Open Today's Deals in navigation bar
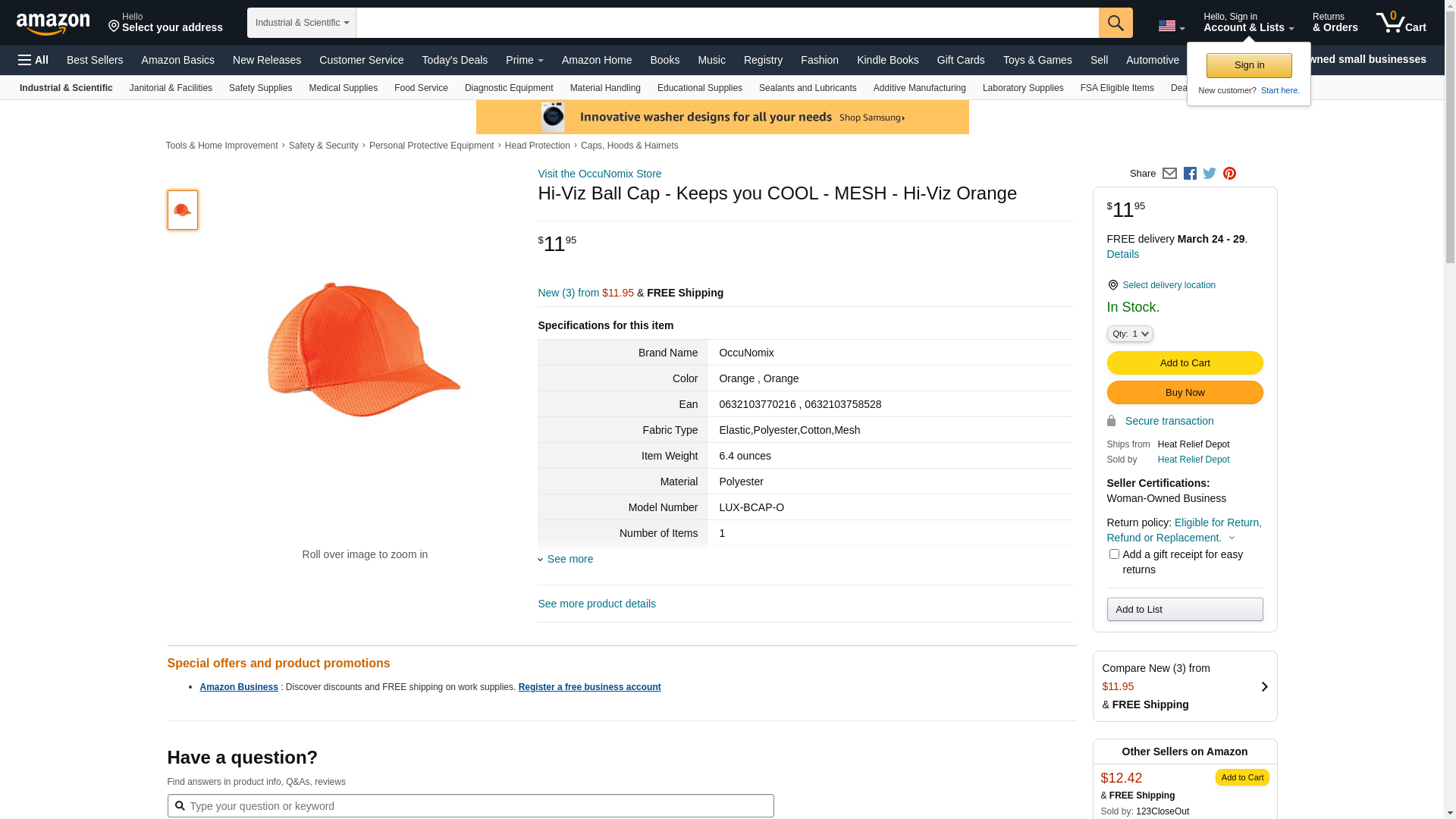The image size is (1456, 819). pyautogui.click(x=454, y=60)
